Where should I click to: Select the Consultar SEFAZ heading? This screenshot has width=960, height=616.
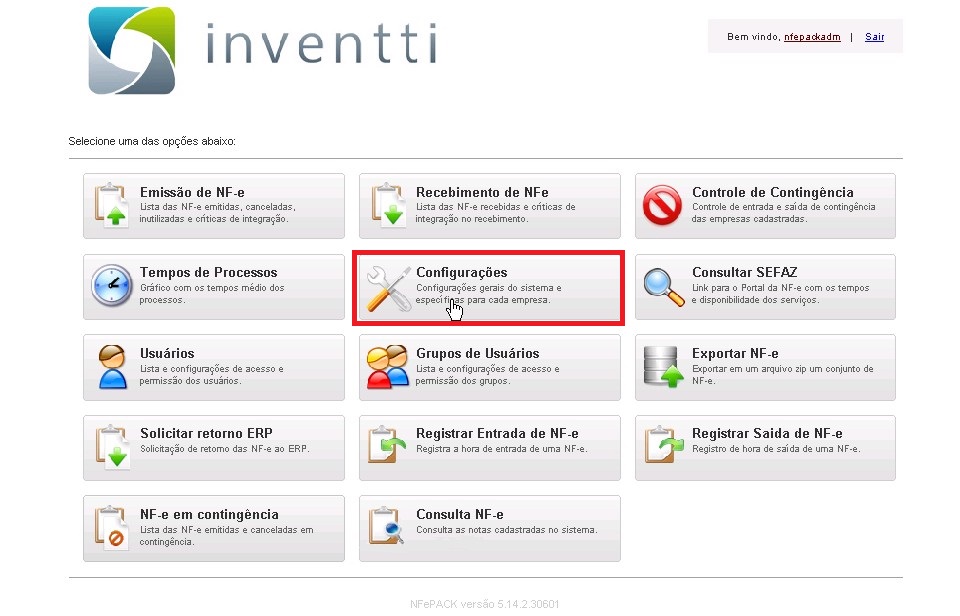point(744,273)
